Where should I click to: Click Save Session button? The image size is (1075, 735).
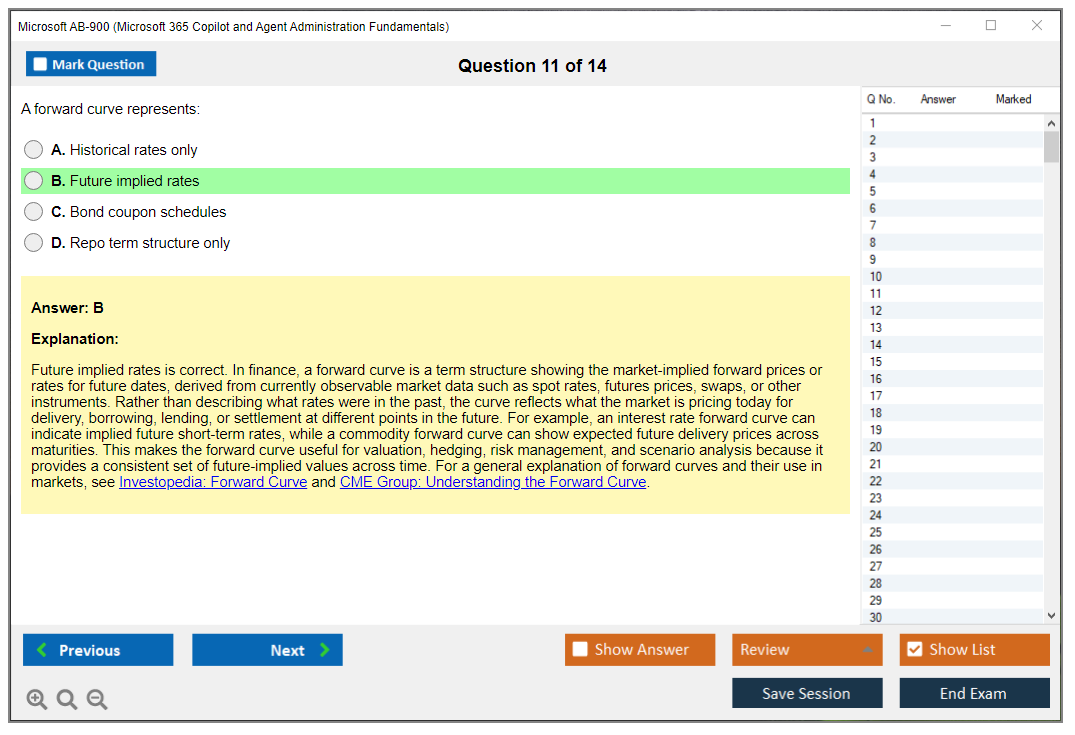807,693
